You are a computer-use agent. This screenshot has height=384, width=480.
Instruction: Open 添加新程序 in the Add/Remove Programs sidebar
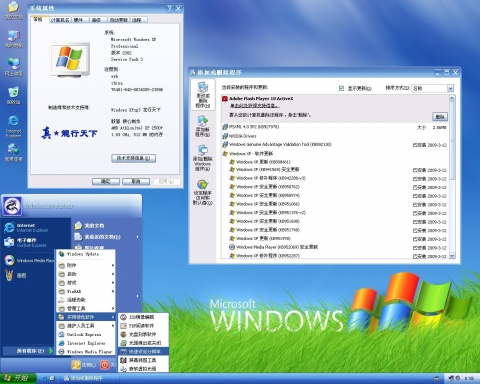pos(203,126)
